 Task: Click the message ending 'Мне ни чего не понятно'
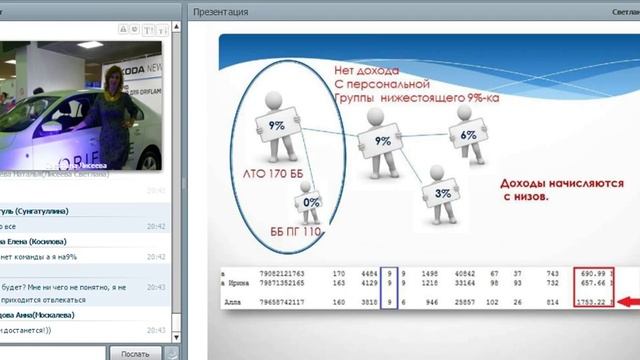pos(63,287)
